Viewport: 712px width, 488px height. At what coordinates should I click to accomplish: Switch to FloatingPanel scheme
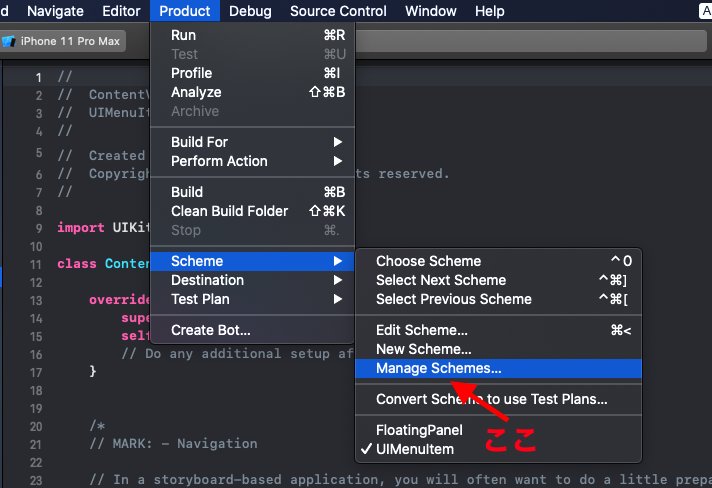pos(498,430)
